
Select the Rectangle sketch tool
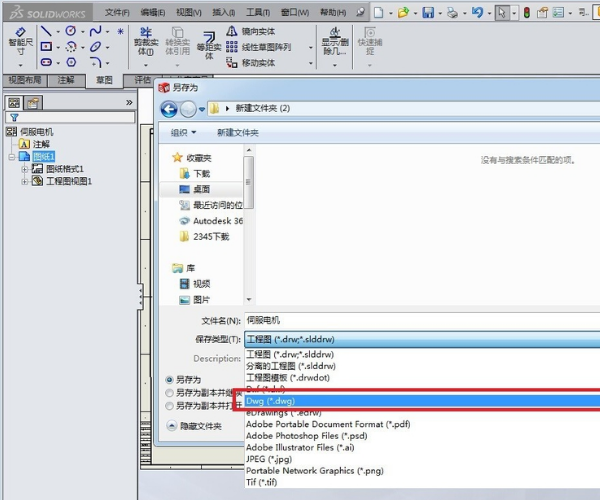click(x=46, y=47)
